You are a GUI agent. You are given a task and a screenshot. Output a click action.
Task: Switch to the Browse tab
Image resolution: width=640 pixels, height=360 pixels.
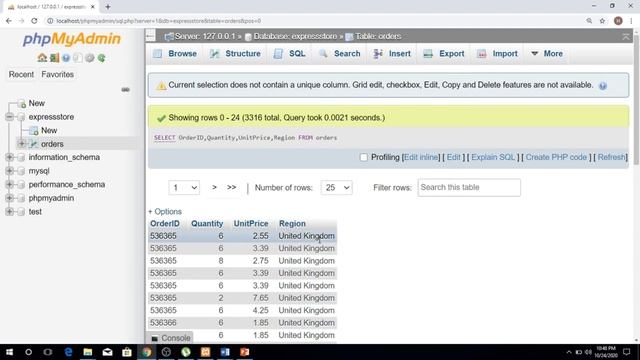pos(175,53)
